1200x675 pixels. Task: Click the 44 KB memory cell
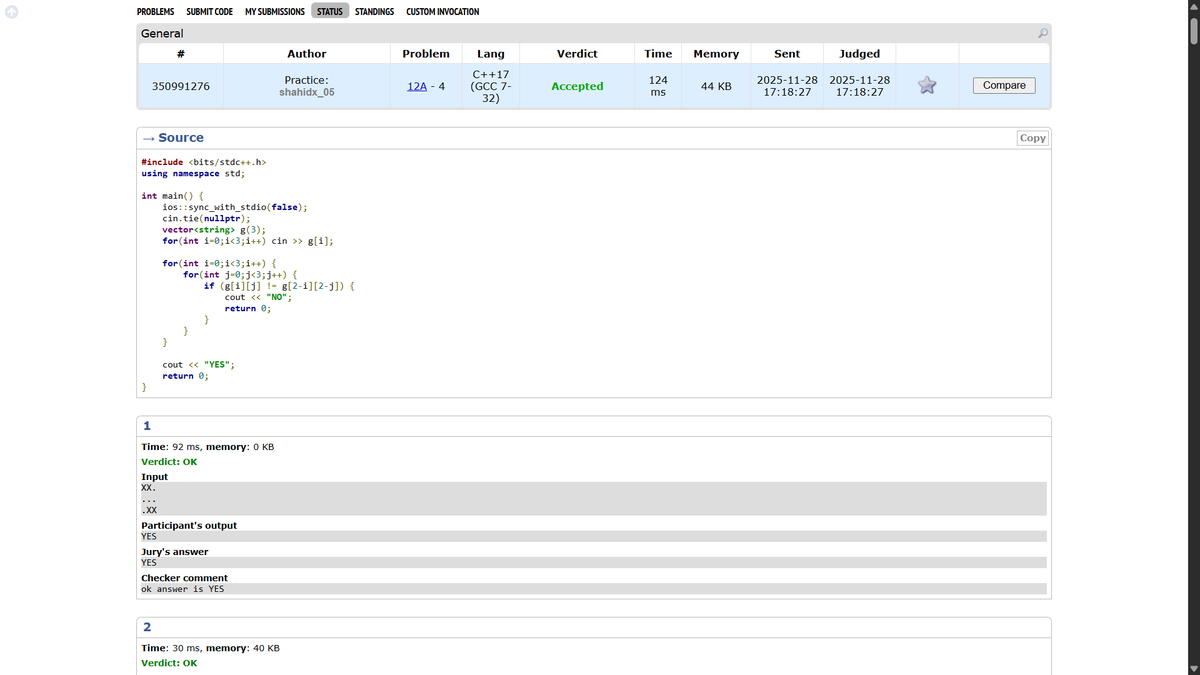pos(716,86)
